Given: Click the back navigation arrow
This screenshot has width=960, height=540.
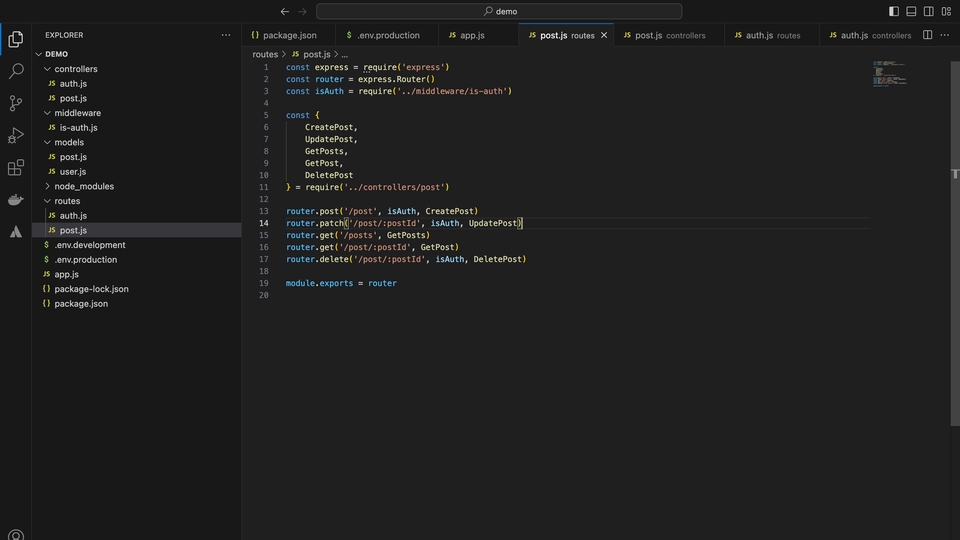Looking at the screenshot, I should 285,12.
